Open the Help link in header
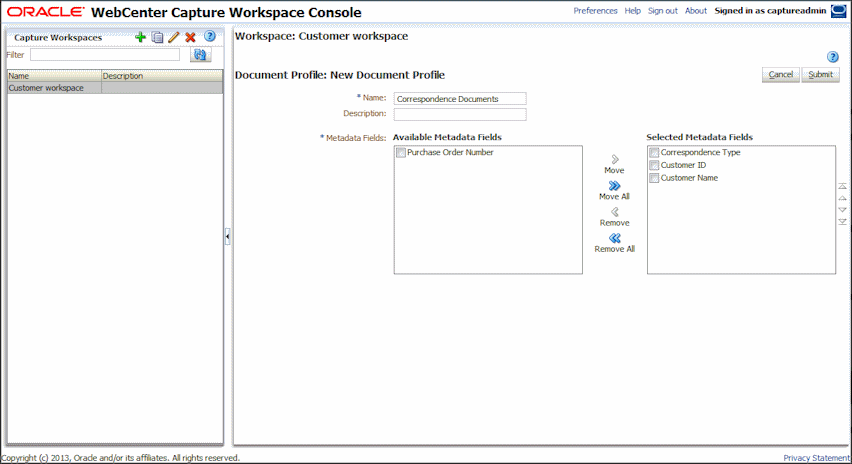 click(x=632, y=11)
